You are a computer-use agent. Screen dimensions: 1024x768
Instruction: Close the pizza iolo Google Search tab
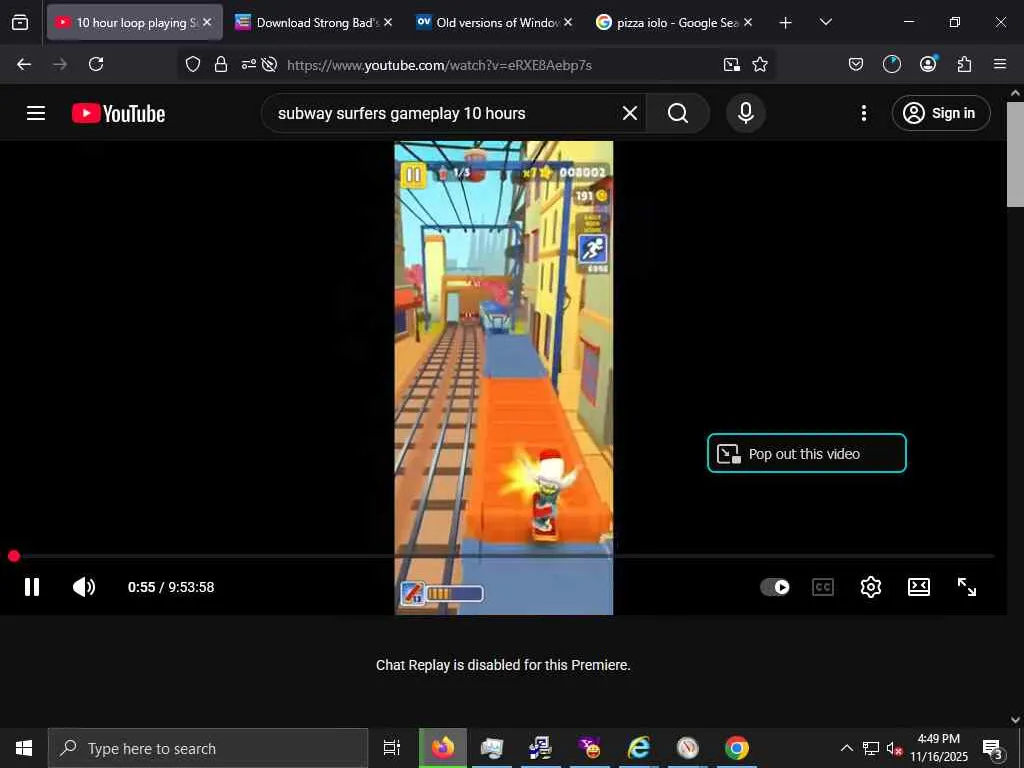coord(748,22)
